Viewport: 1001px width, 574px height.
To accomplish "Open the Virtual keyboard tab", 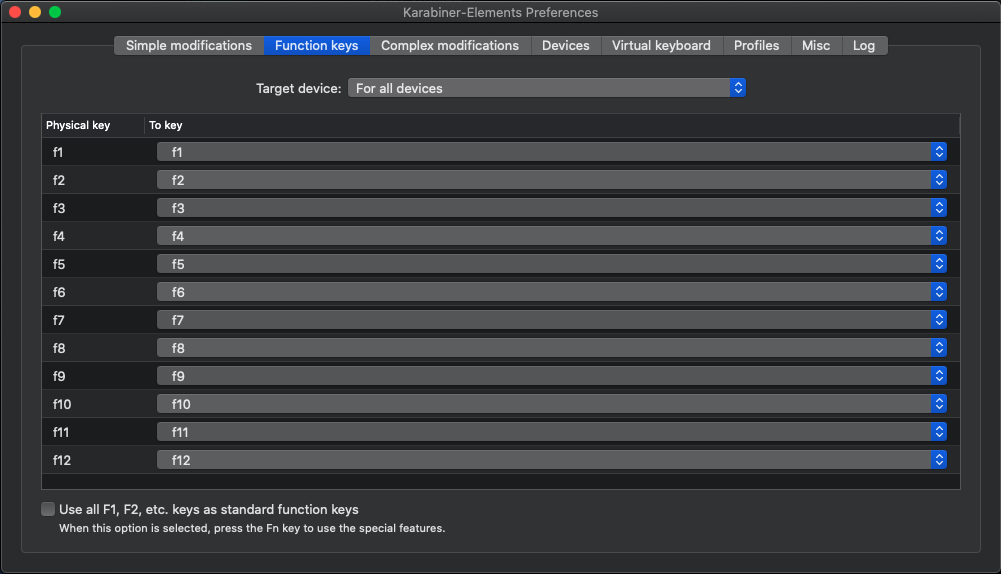I will 661,45.
